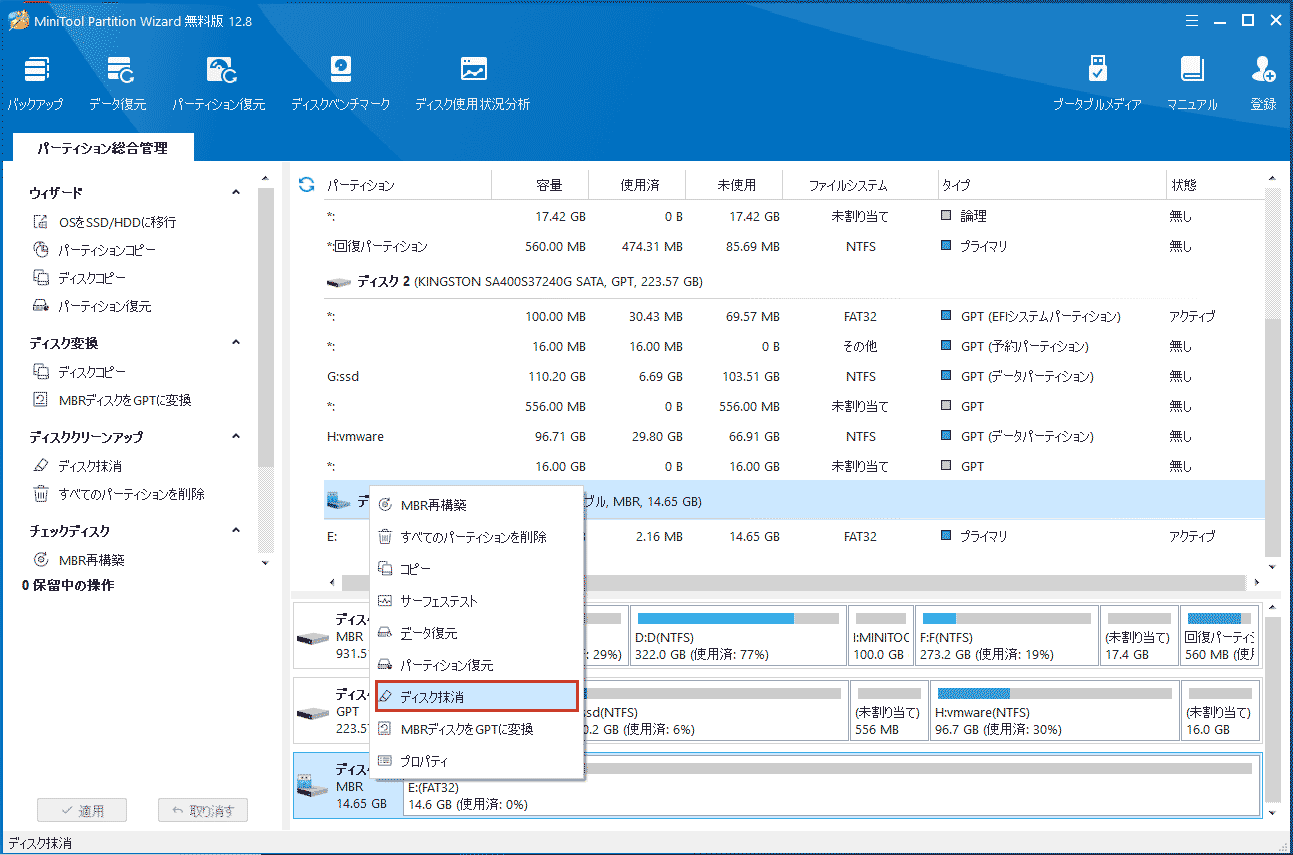Select MBR再構築 in the context menu
This screenshot has width=1293, height=855.
pyautogui.click(x=477, y=505)
